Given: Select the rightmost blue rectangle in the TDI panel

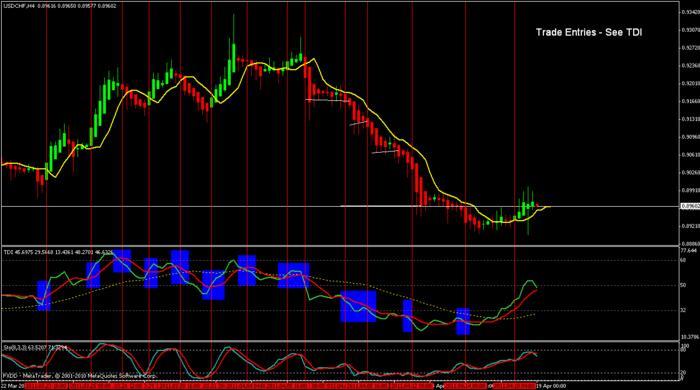Looking at the screenshot, I should pos(463,321).
